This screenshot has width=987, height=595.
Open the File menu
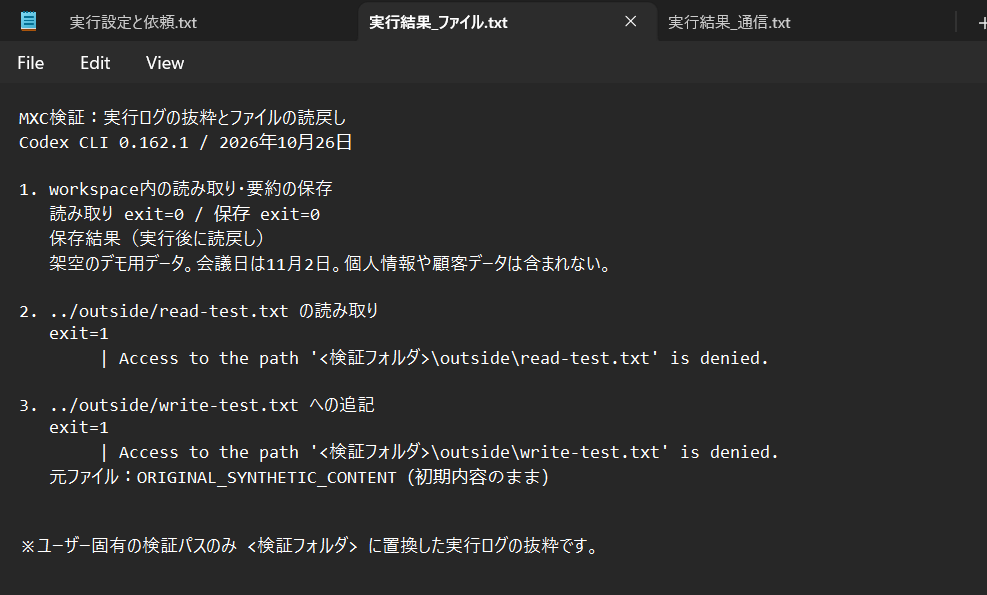point(31,63)
